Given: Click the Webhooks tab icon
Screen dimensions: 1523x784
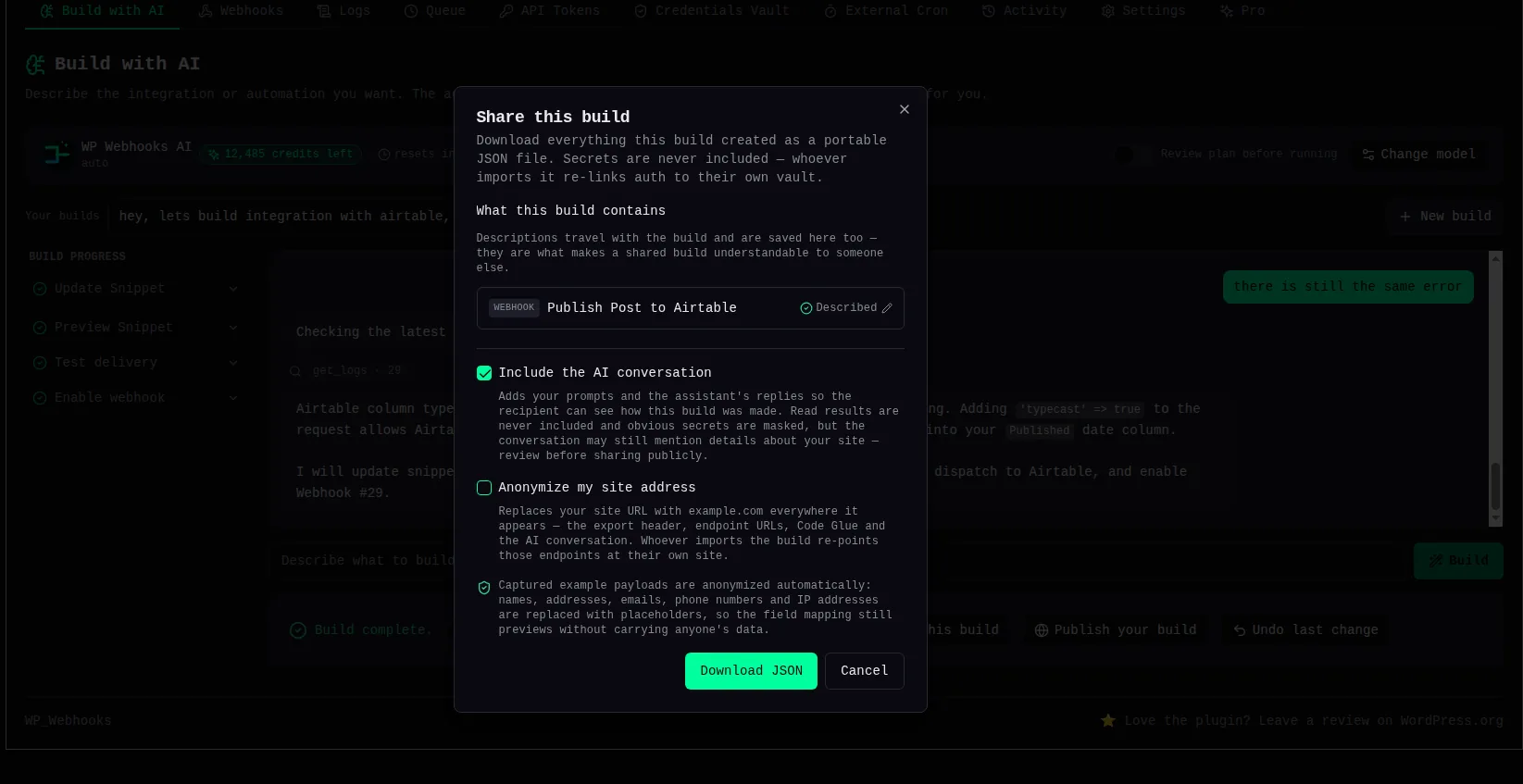Looking at the screenshot, I should pos(206,11).
